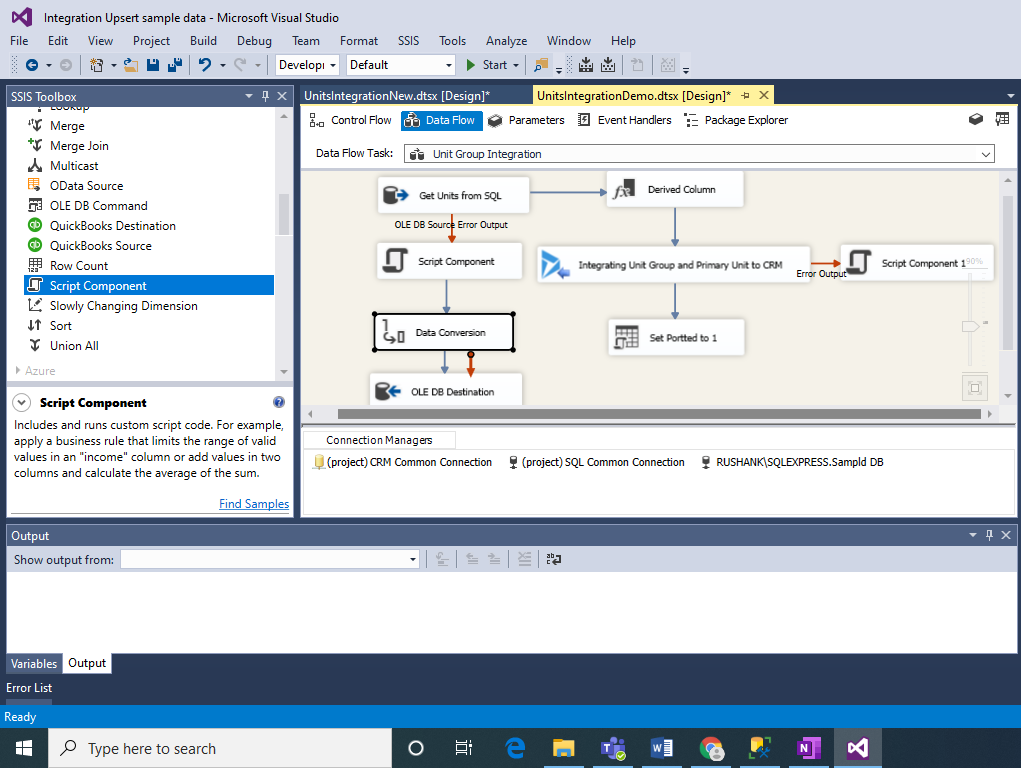Select Multicast in the SSIS Toolbox

tap(74, 166)
